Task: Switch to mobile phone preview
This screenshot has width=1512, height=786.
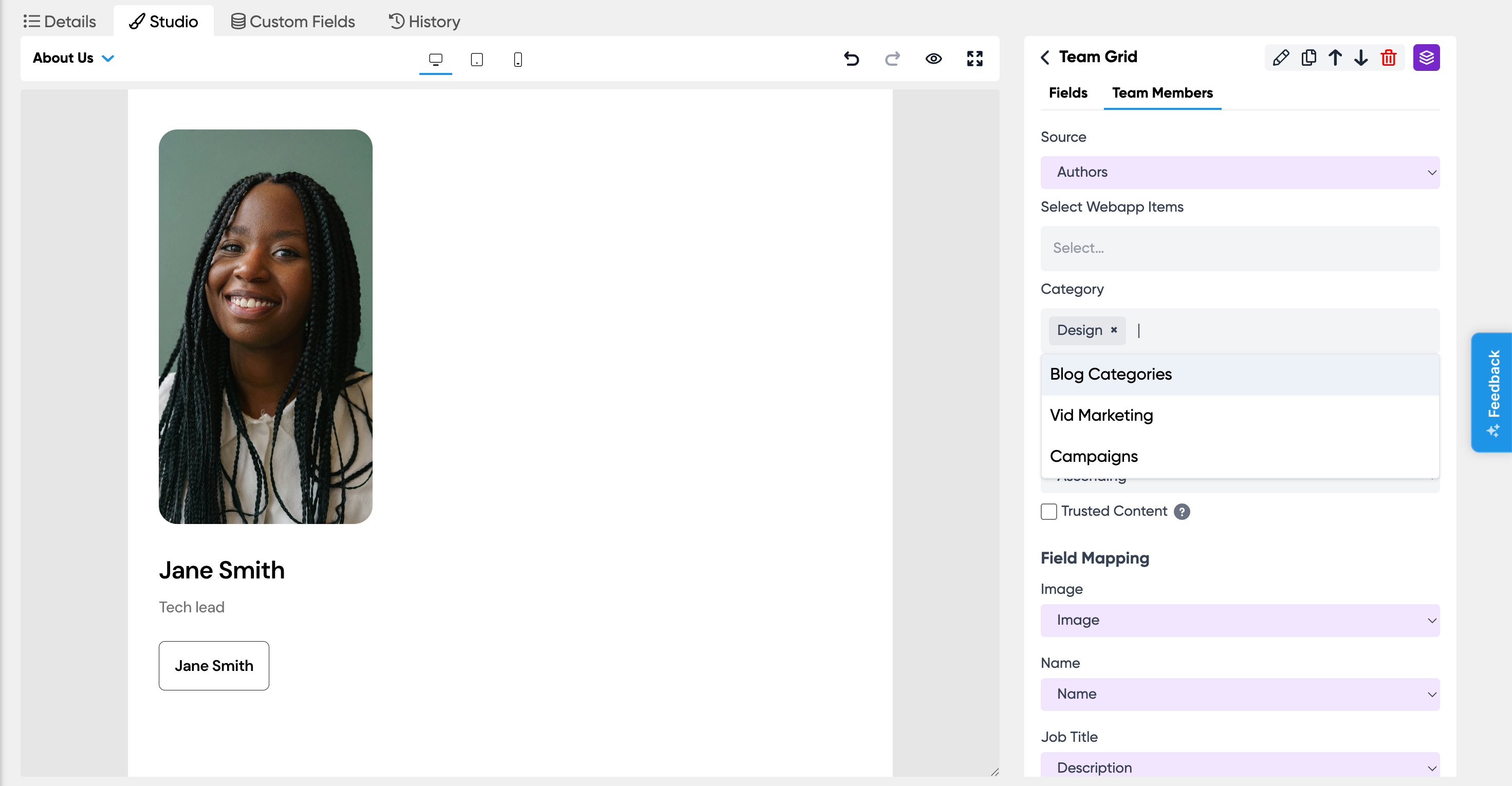Action: 518,59
